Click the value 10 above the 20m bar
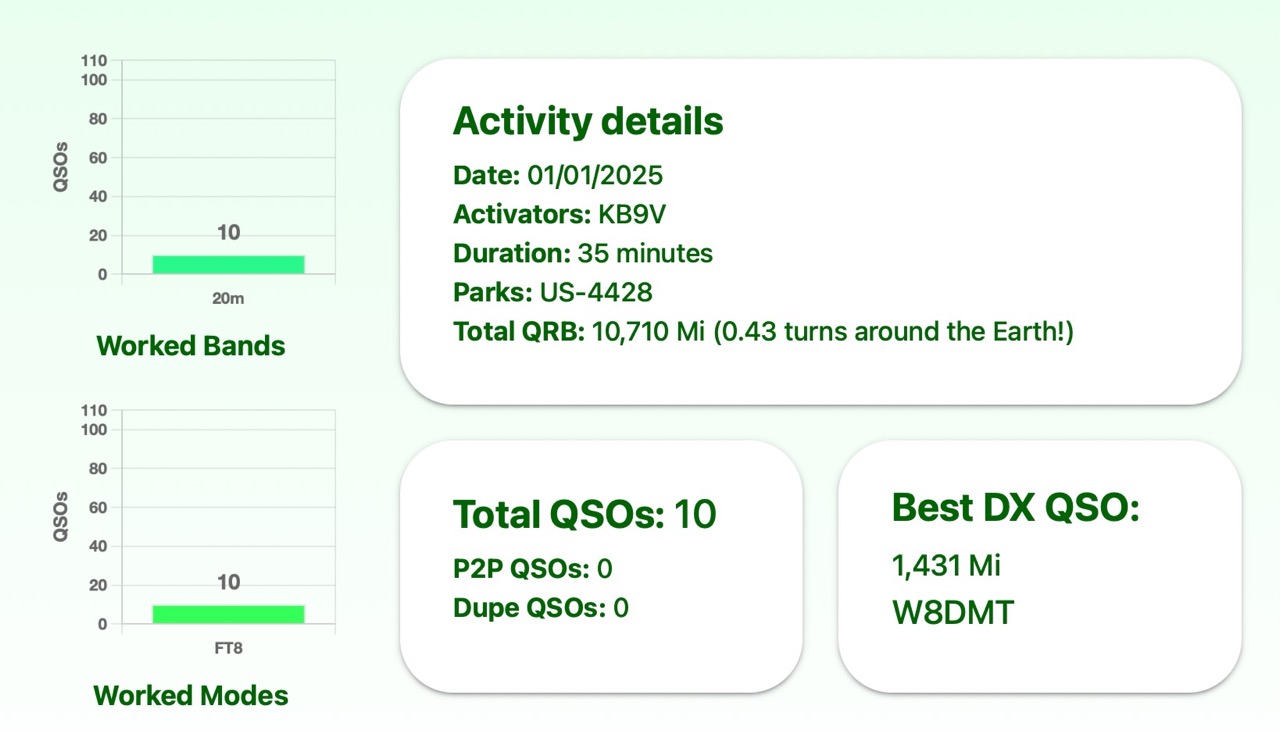 click(228, 232)
